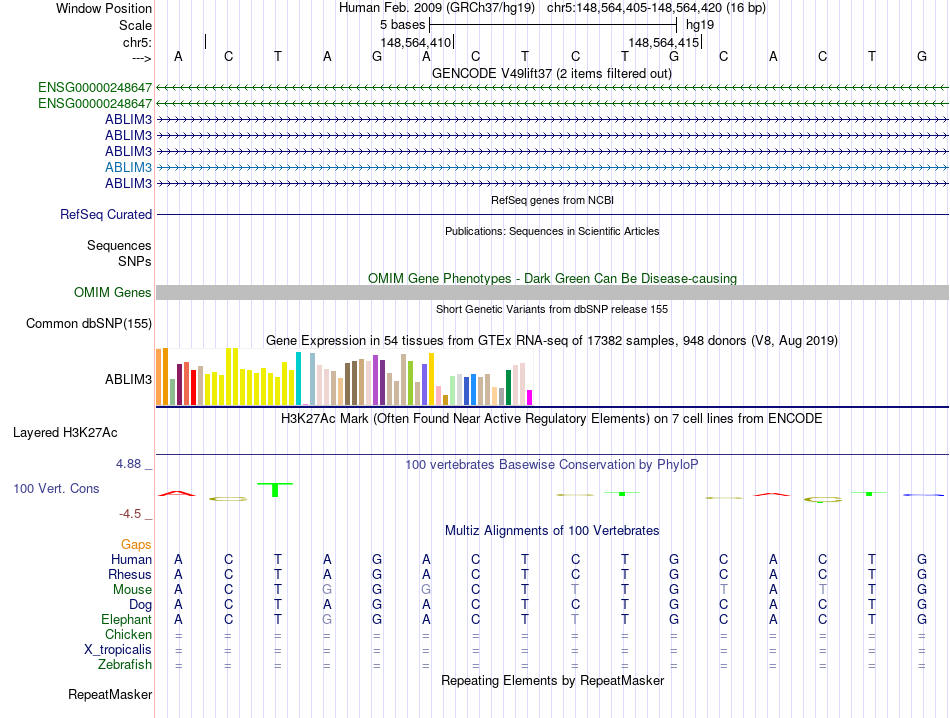Click the SNPs track label
Screen dimensions: 950x718
click(x=135, y=261)
